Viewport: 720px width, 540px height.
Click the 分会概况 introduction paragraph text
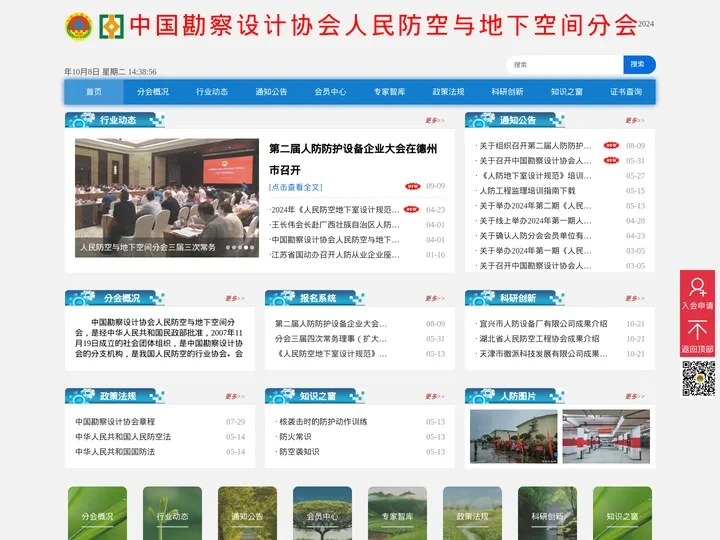point(159,338)
